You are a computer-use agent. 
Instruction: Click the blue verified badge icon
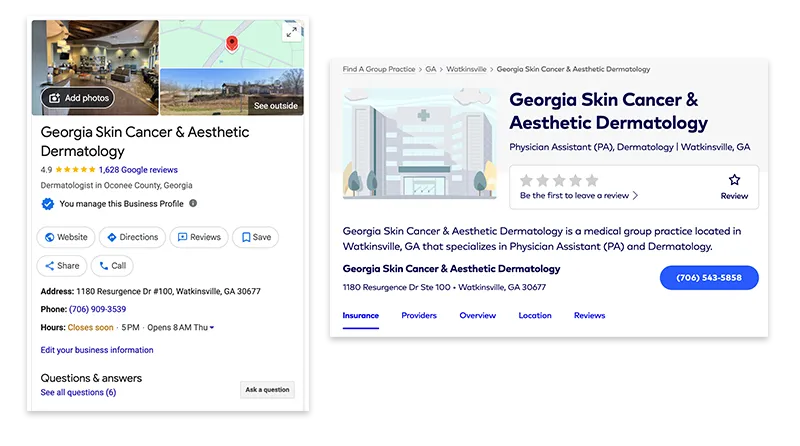(47, 204)
